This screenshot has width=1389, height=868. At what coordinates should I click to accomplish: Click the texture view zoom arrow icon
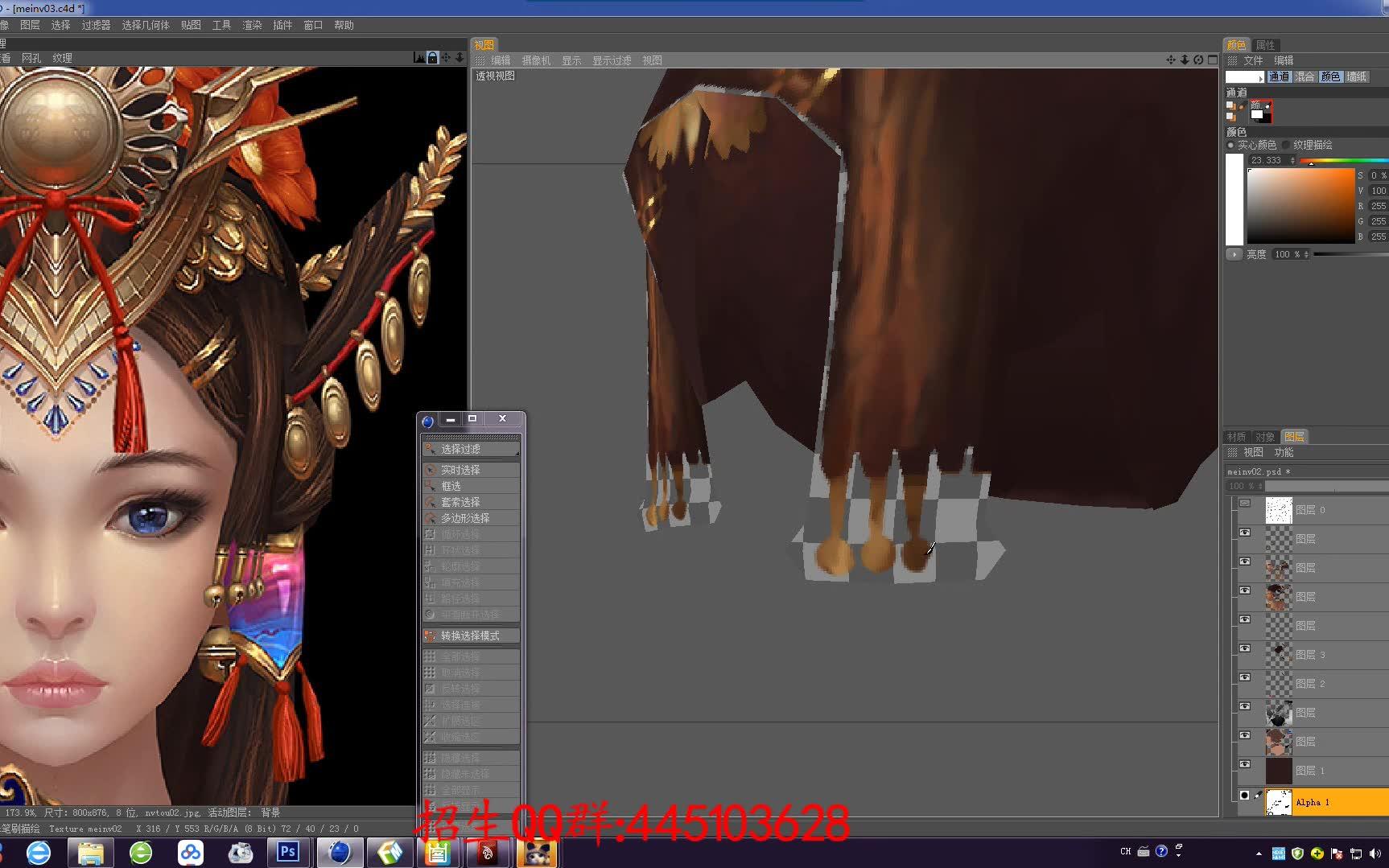(460, 58)
